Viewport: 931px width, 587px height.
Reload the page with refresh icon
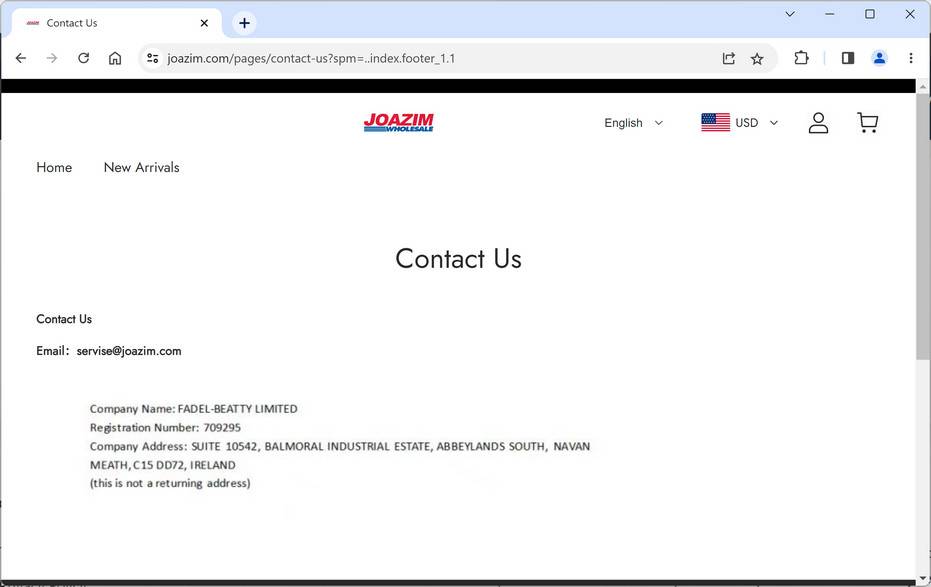pos(84,58)
